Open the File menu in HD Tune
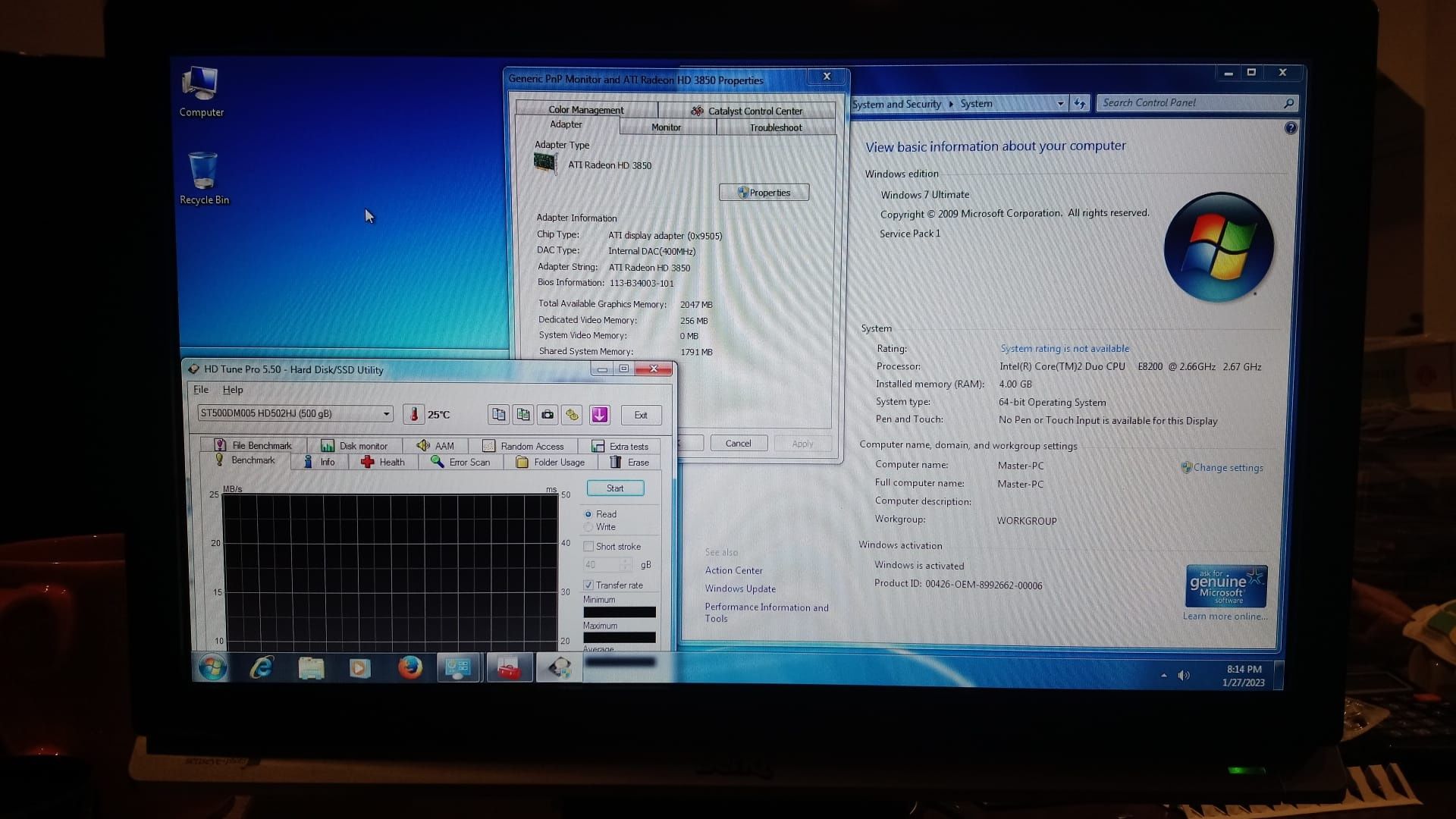The height and width of the screenshot is (819, 1456). pyautogui.click(x=200, y=389)
